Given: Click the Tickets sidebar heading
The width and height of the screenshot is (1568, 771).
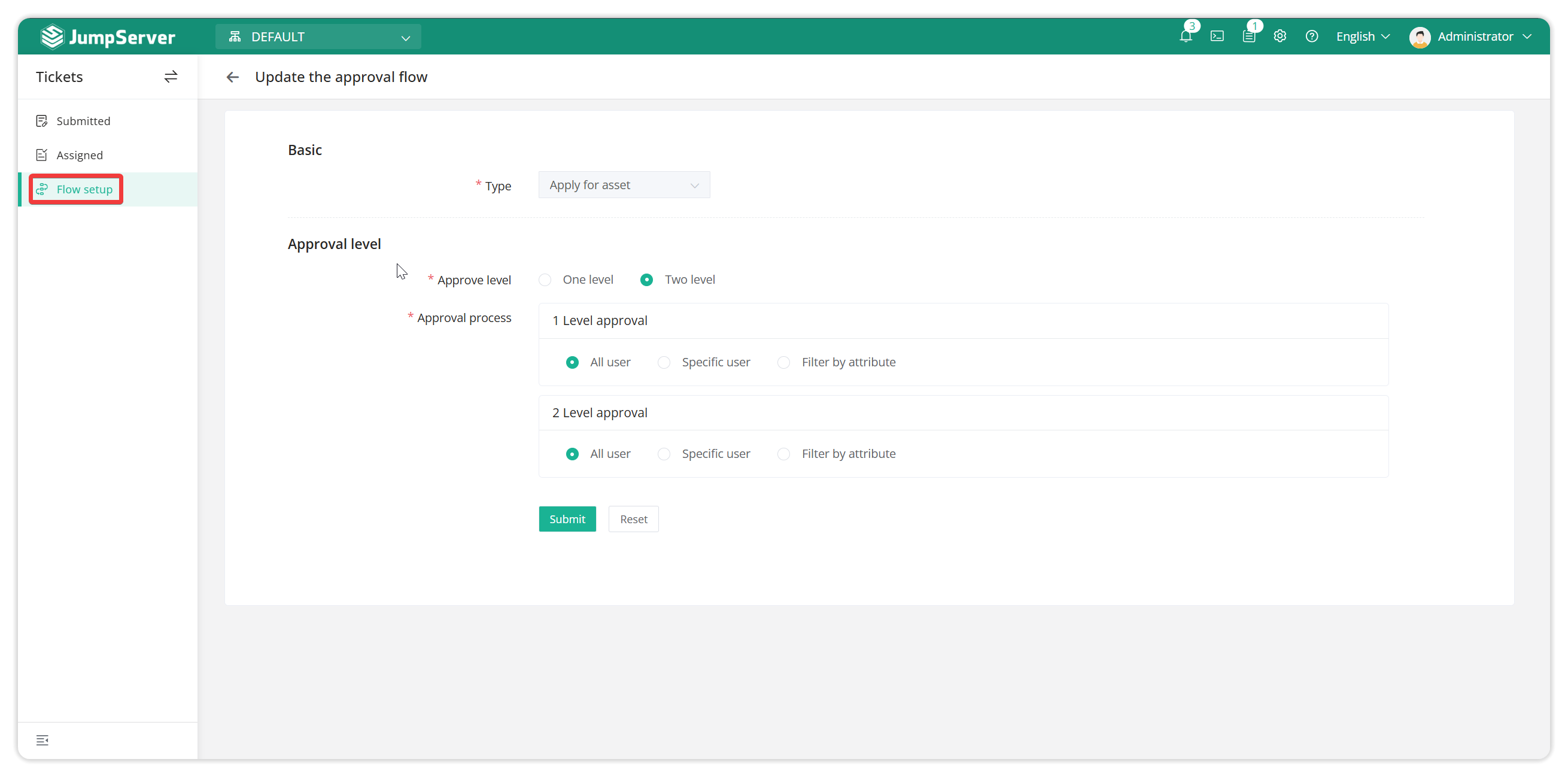Looking at the screenshot, I should click(59, 77).
